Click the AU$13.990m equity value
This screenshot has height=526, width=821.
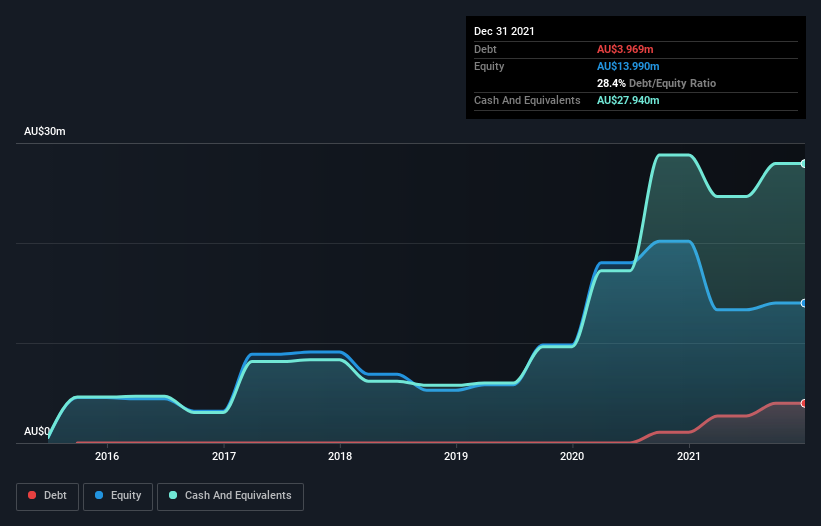628,66
